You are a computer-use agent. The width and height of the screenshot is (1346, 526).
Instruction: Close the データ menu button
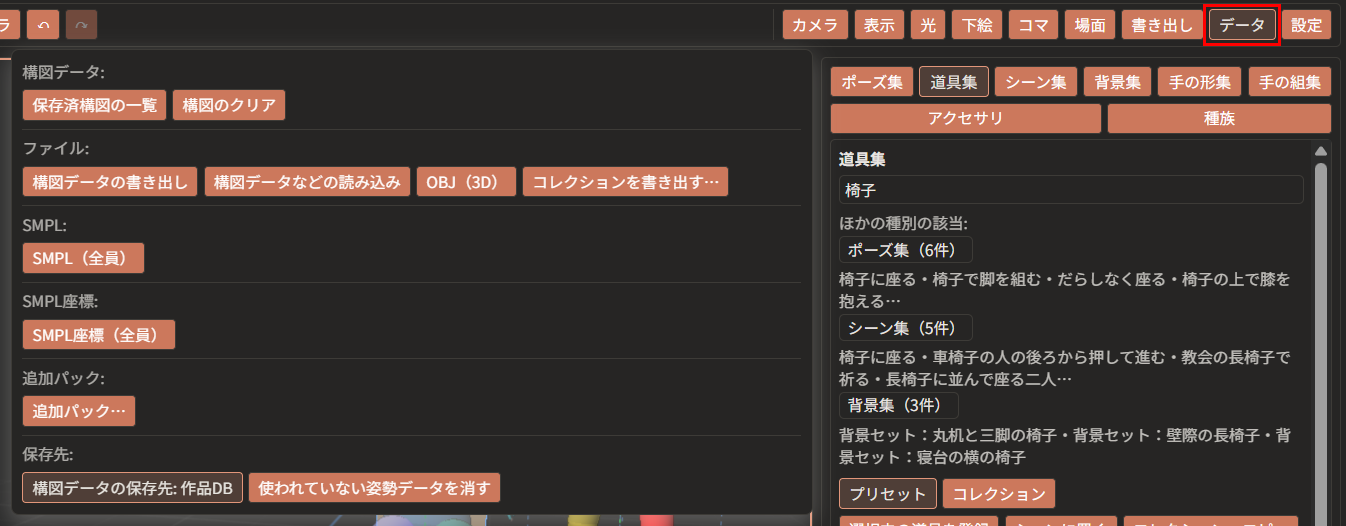[x=1242, y=25]
